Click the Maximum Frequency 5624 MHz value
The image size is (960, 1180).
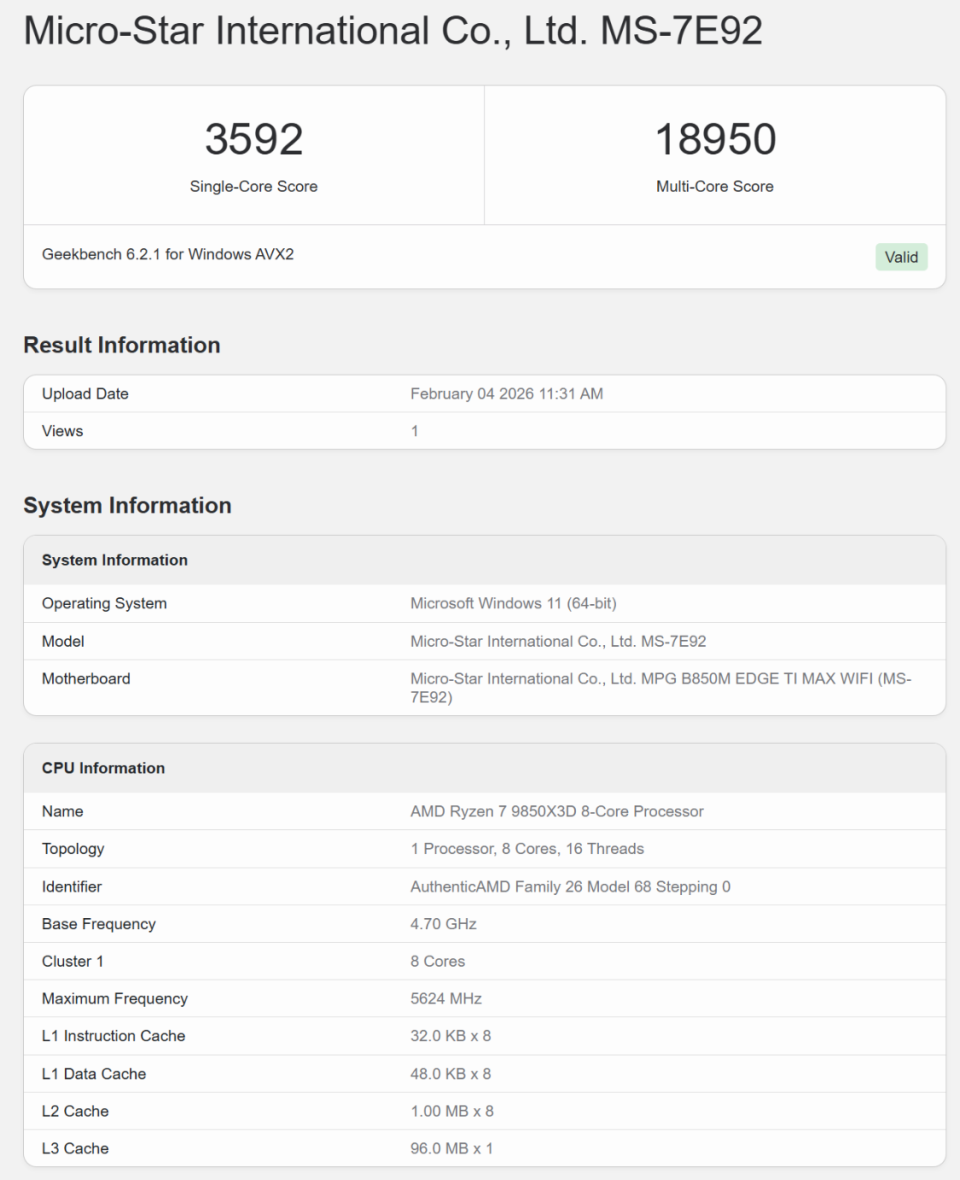tap(446, 999)
